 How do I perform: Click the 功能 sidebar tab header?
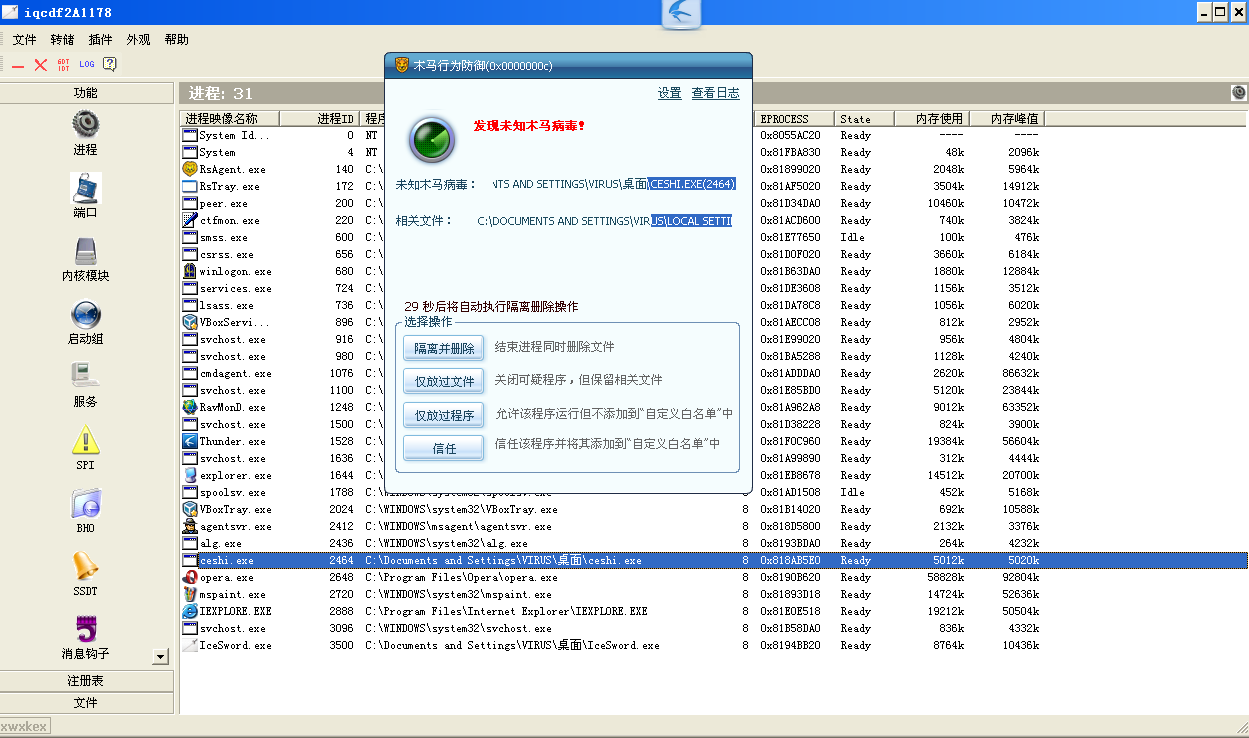[x=86, y=92]
